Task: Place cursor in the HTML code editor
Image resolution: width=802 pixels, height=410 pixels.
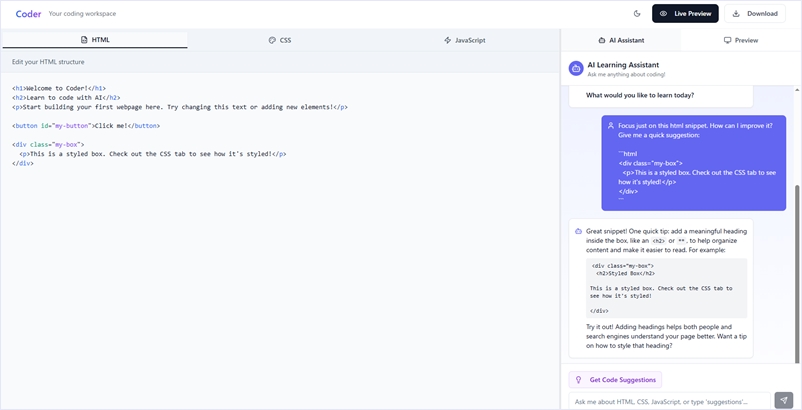Action: [280, 250]
